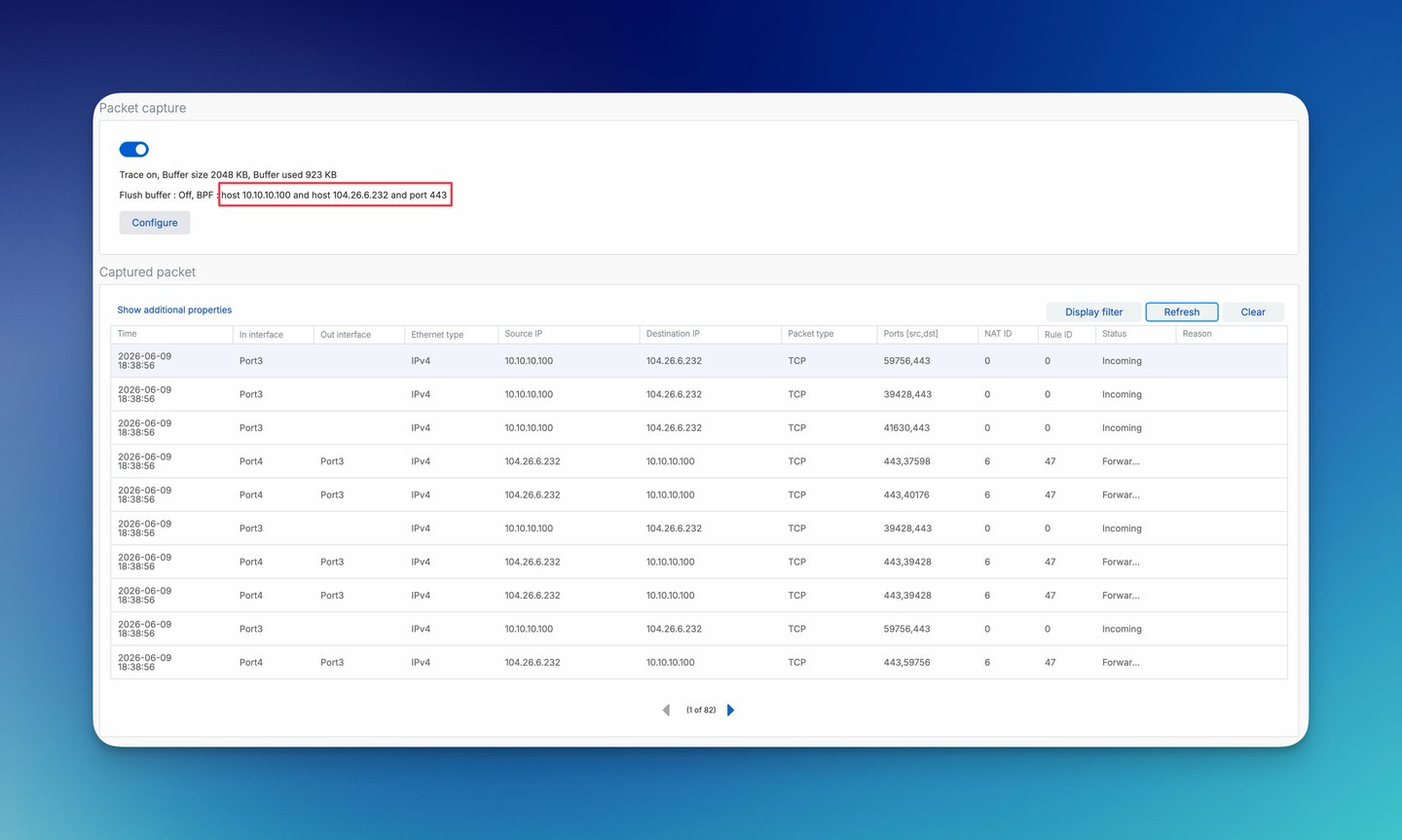This screenshot has height=840, width=1402.
Task: Select Port3 out interface of 443,40176 row
Action: (x=332, y=495)
